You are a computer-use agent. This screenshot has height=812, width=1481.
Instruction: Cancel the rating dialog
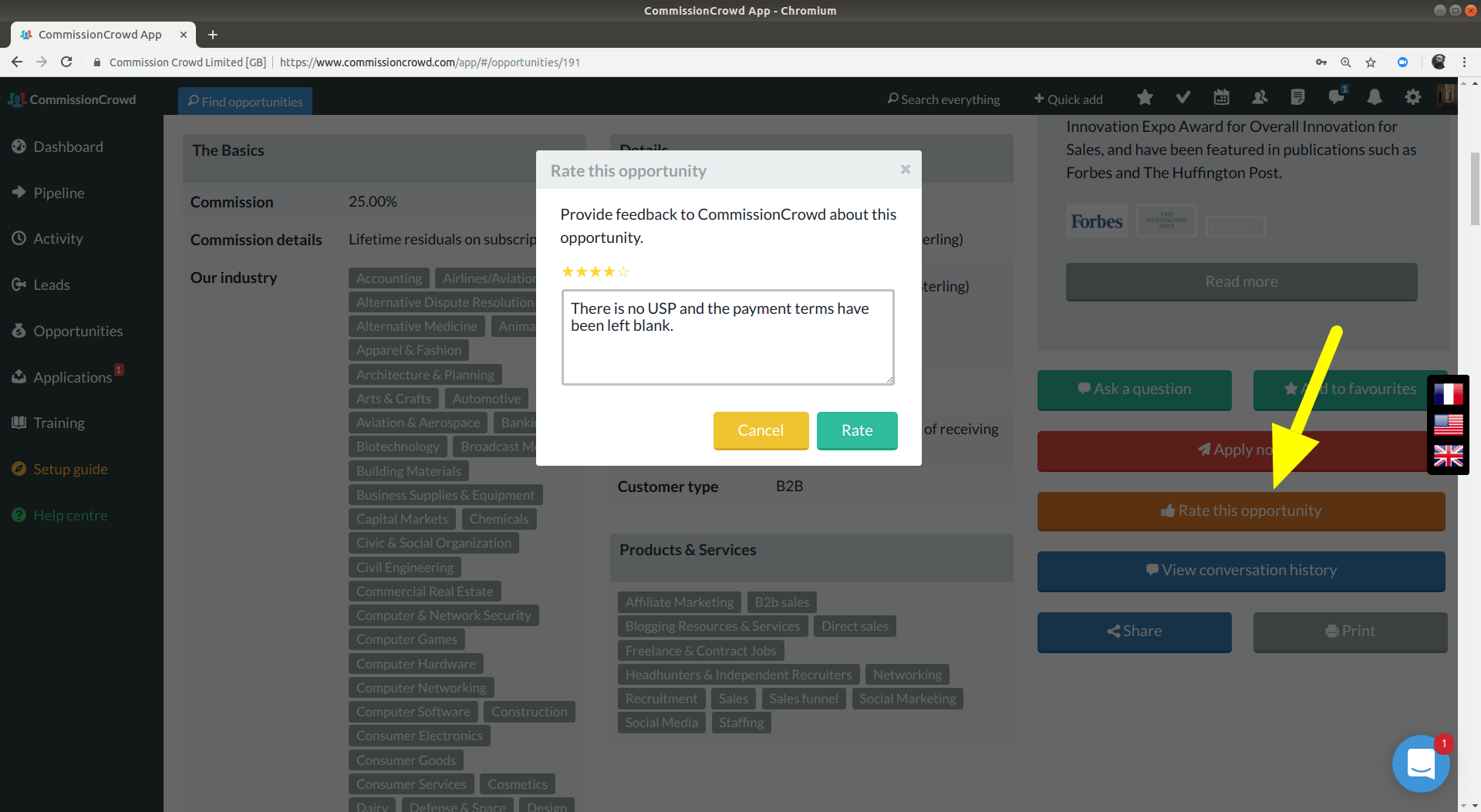(x=760, y=430)
